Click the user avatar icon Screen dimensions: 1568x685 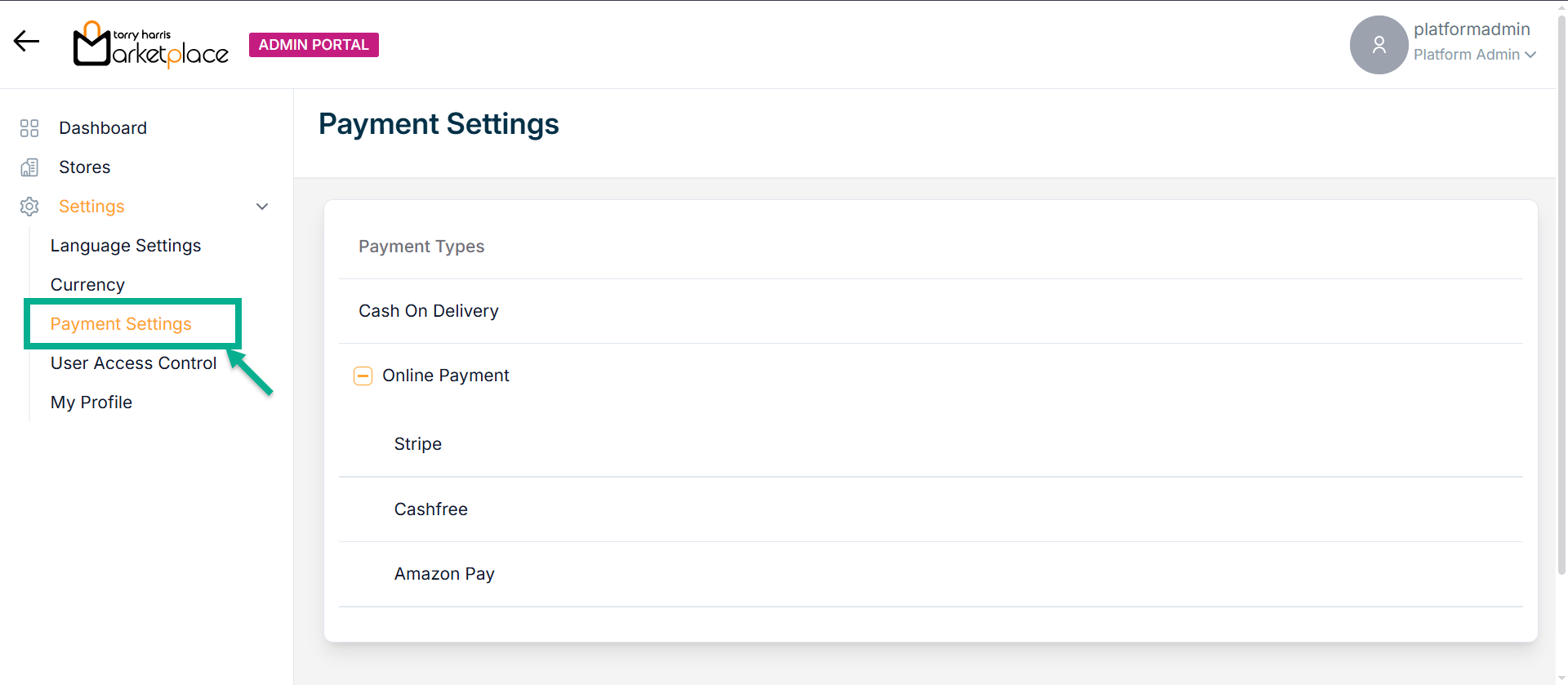tap(1379, 45)
